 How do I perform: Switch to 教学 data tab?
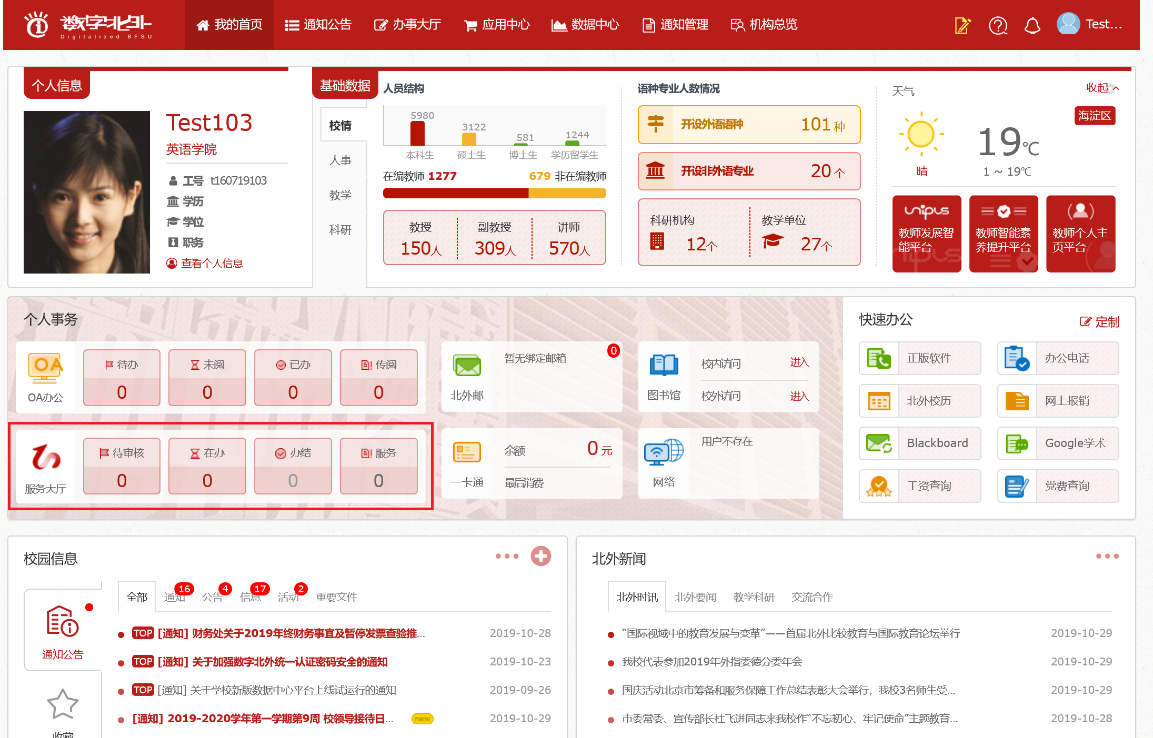pos(340,195)
